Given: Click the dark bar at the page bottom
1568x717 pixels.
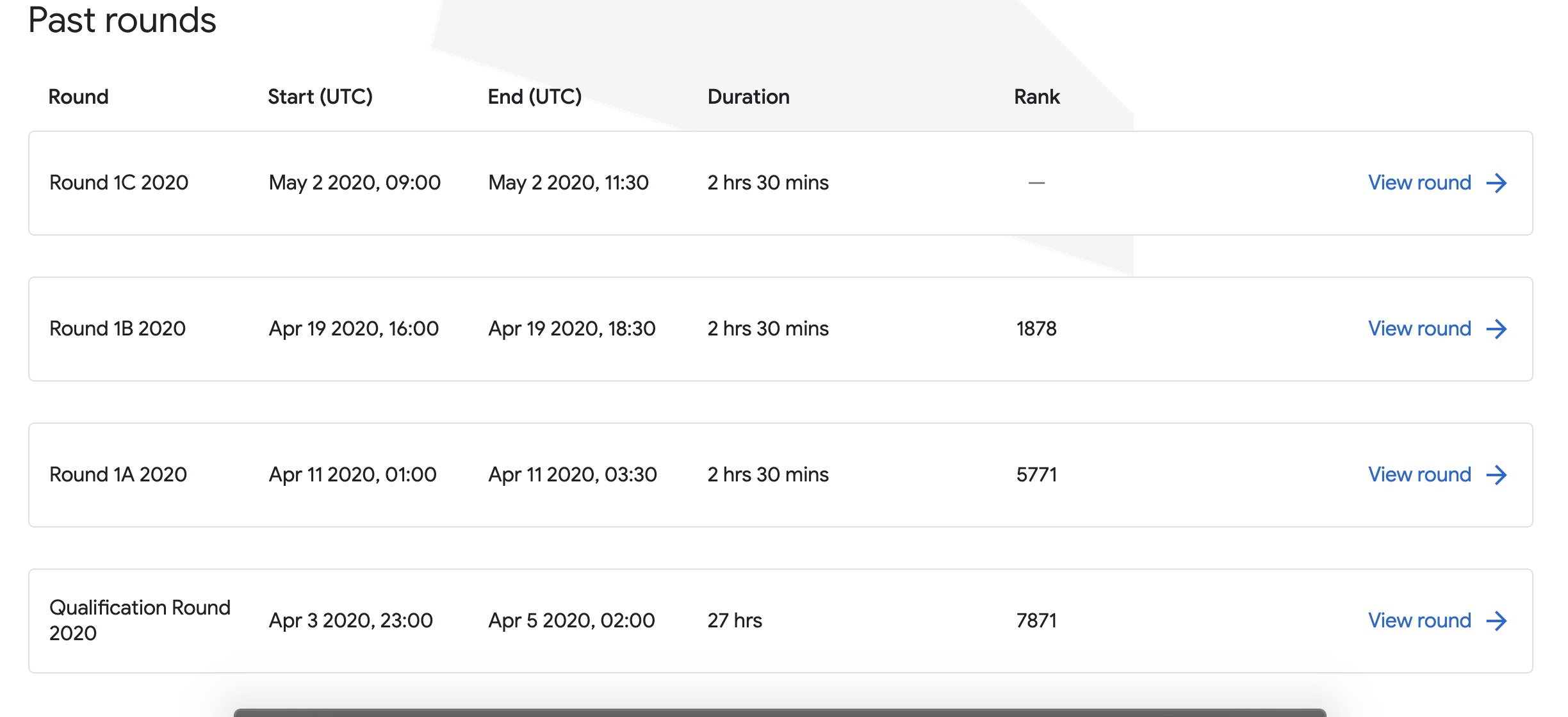Looking at the screenshot, I should click(780, 713).
